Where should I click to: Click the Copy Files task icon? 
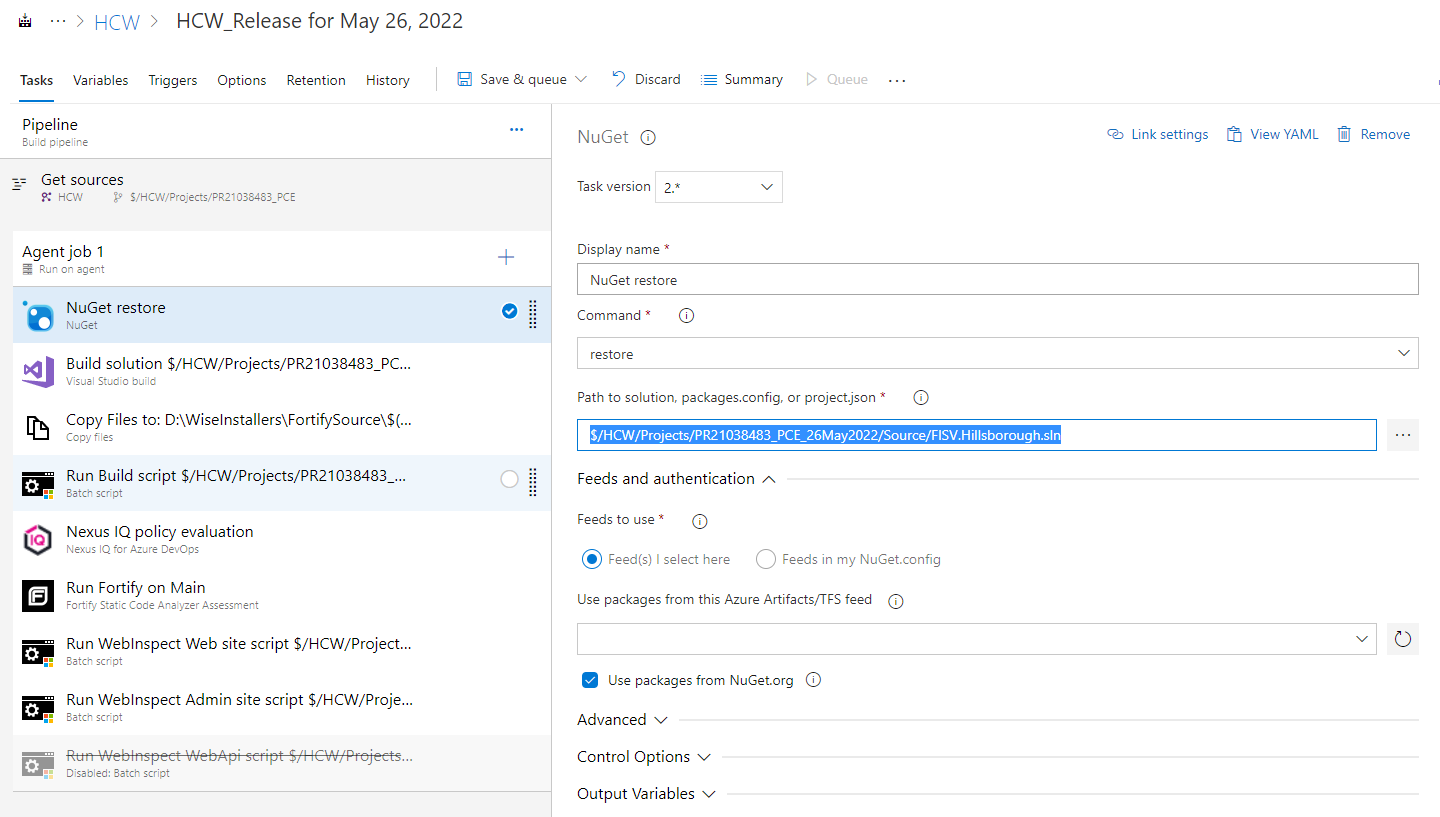point(38,428)
